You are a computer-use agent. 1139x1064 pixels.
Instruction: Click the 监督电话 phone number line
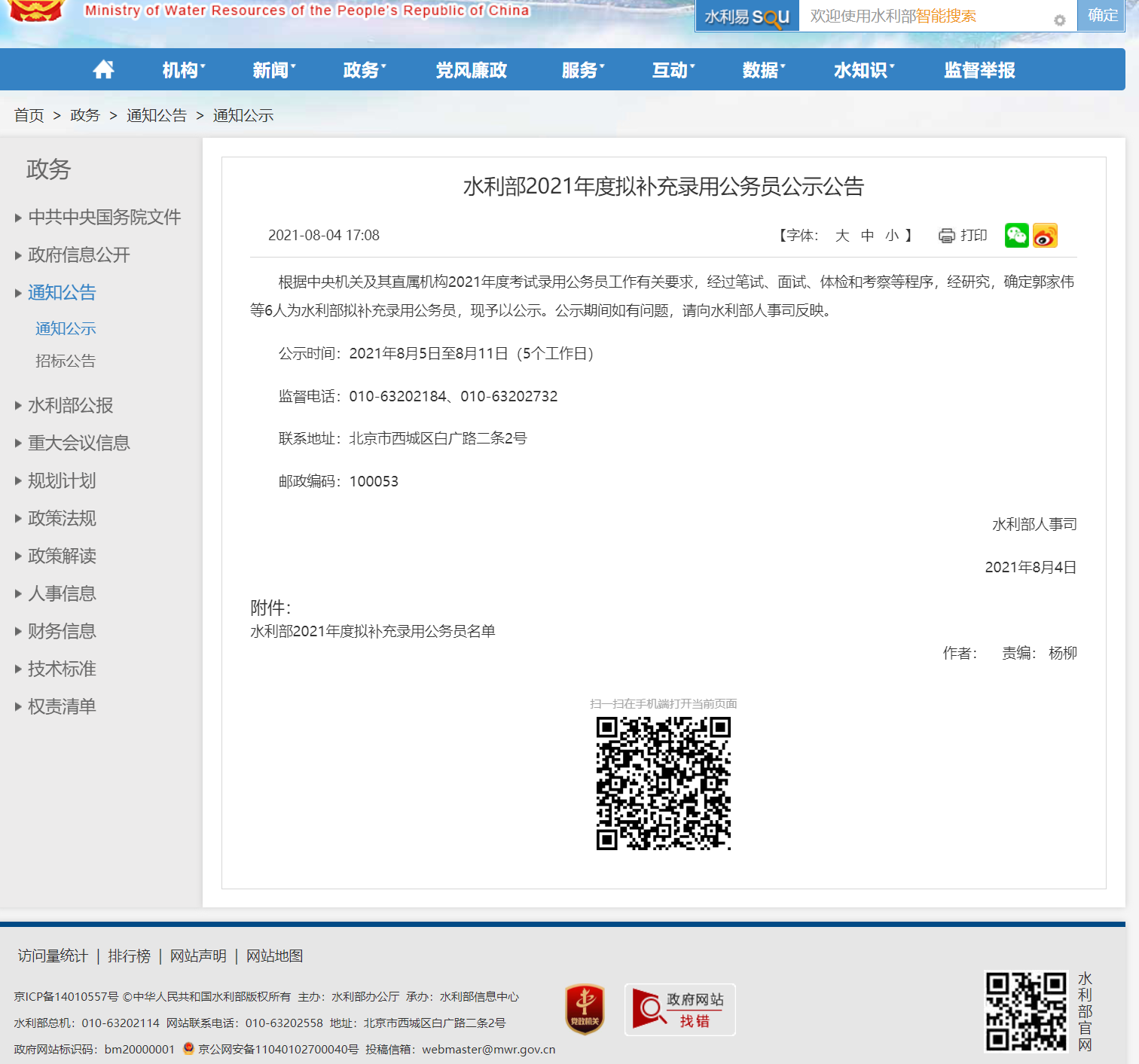418,396
